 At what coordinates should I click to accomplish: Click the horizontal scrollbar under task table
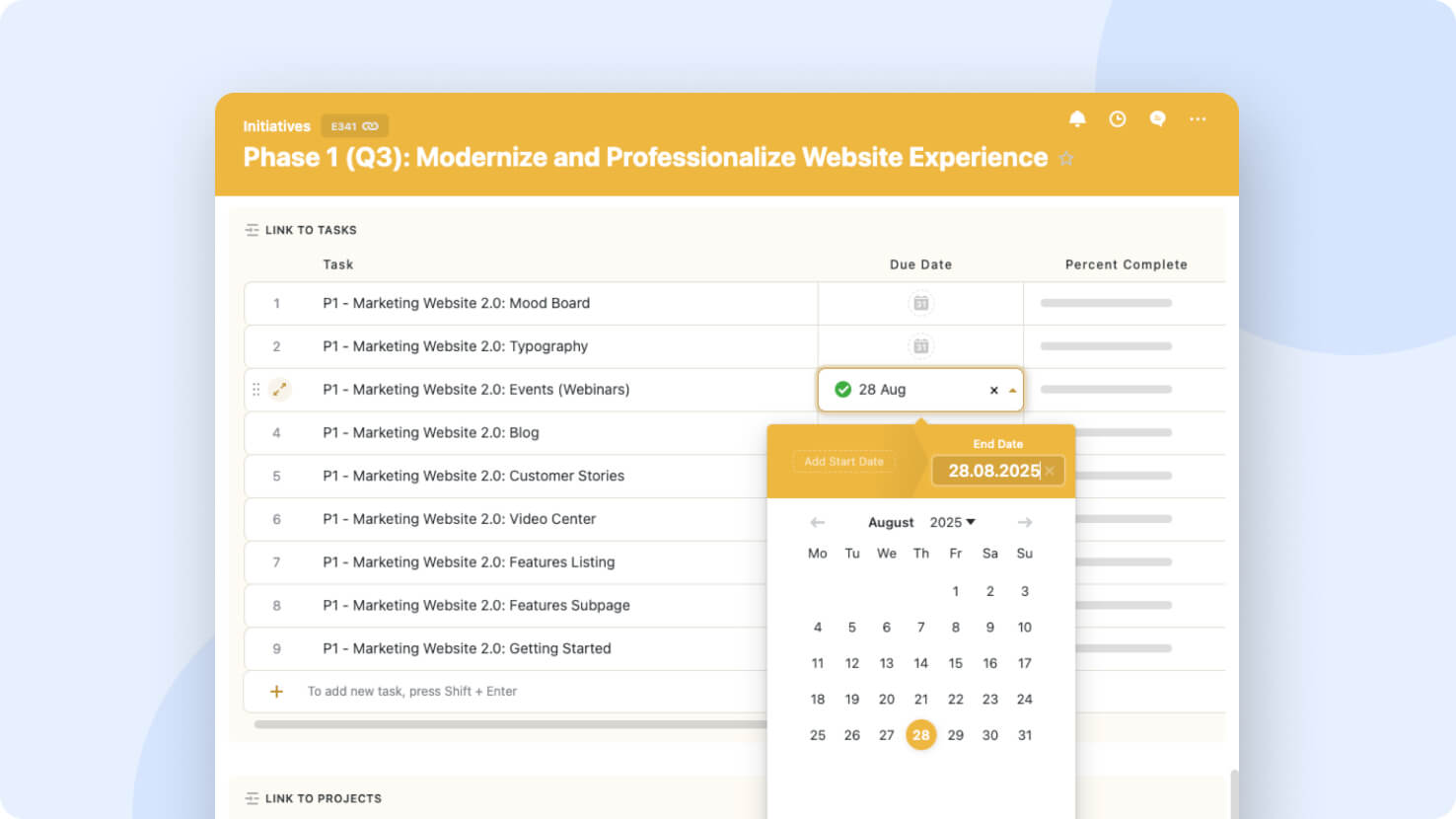pyautogui.click(x=510, y=724)
